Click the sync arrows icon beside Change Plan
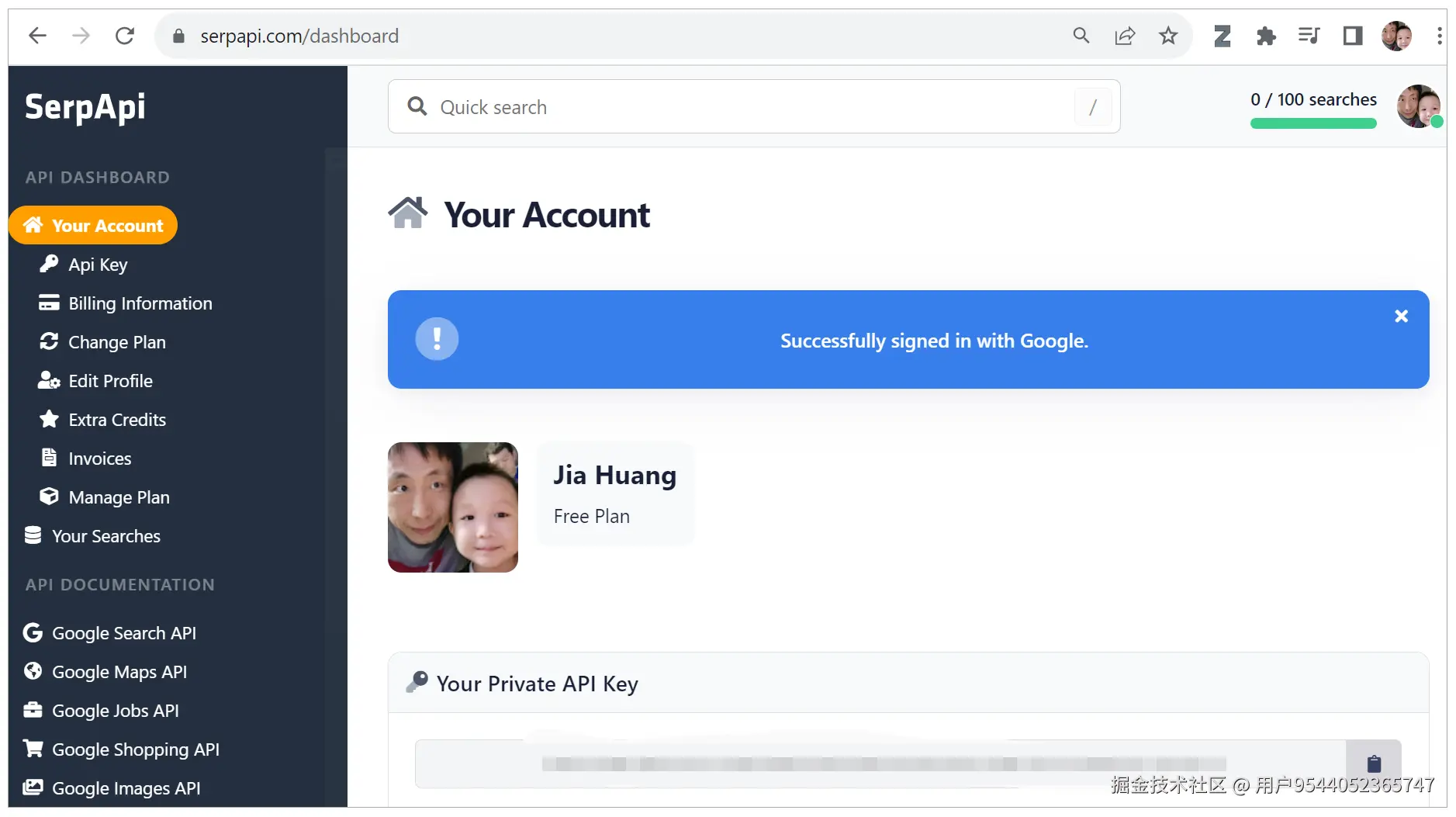Screen dimensions: 1456x817 pos(49,341)
